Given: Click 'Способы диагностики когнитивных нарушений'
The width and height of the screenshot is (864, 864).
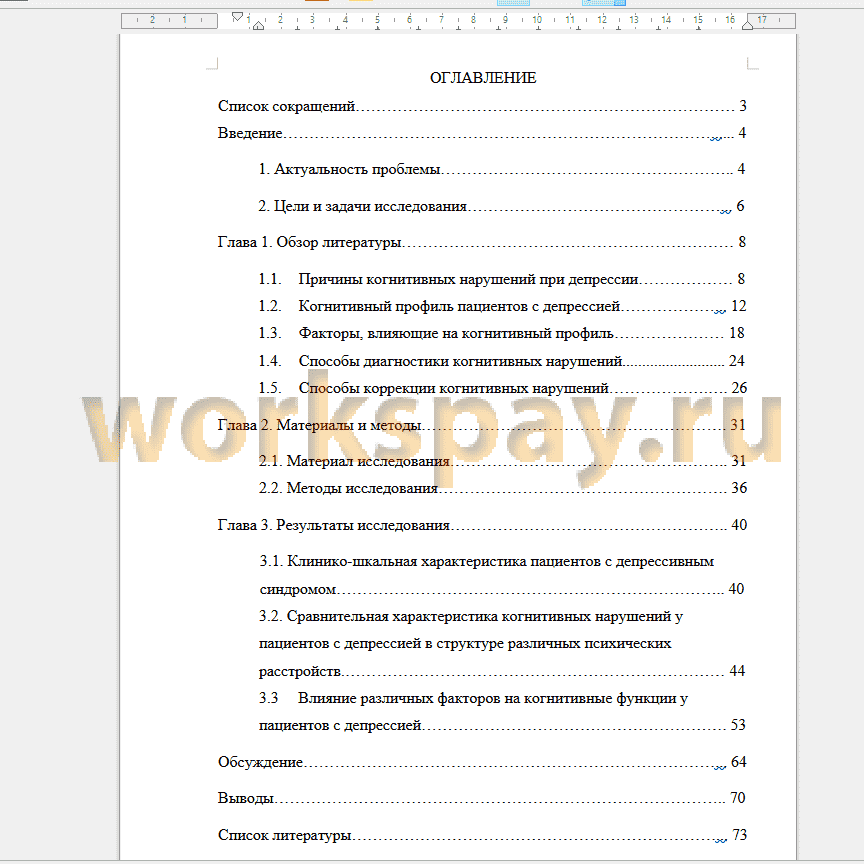Looking at the screenshot, I should [x=461, y=361].
